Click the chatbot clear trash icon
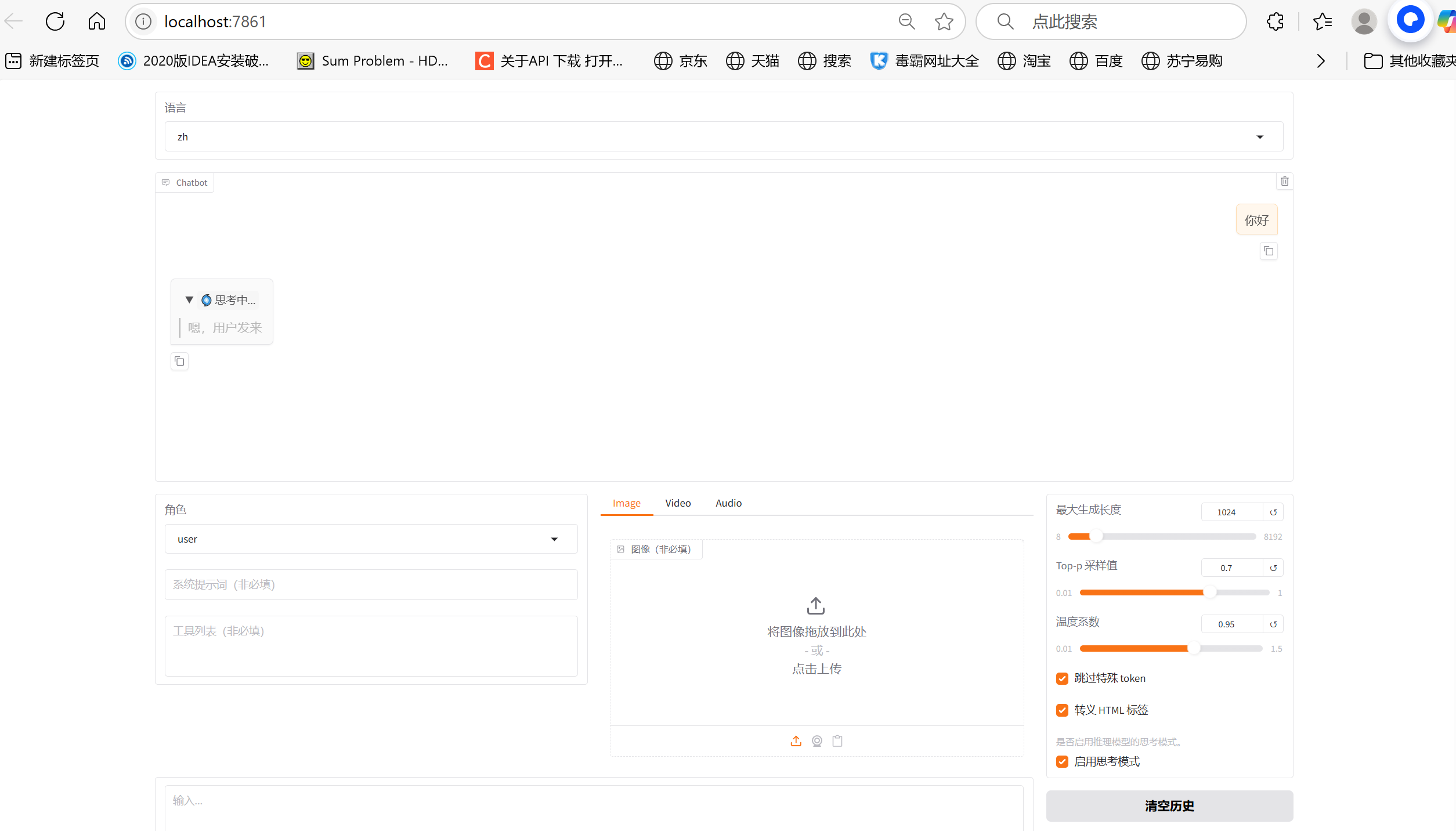Viewport: 1456px width, 831px height. click(1284, 182)
